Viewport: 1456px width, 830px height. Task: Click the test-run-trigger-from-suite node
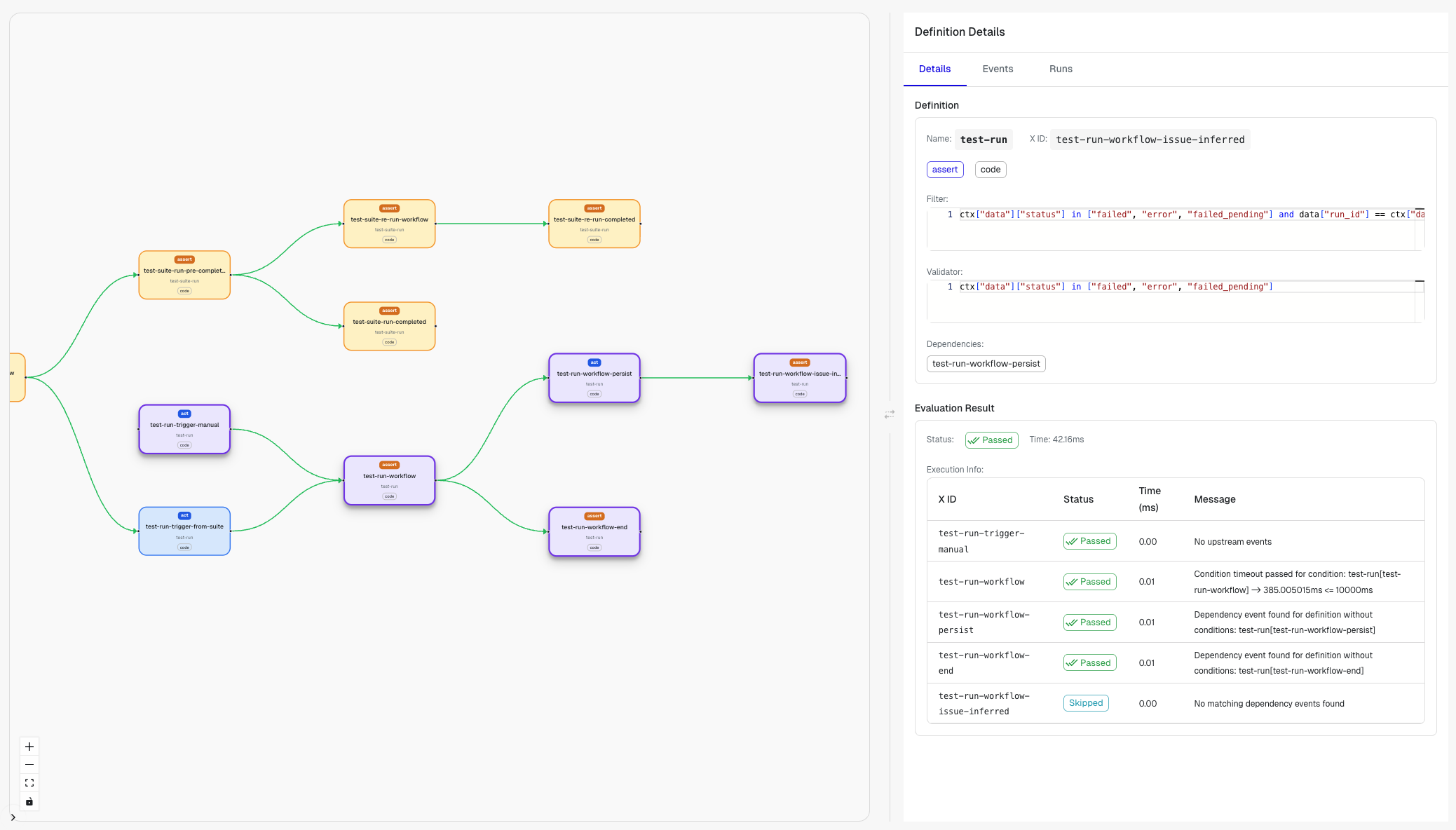pos(184,531)
